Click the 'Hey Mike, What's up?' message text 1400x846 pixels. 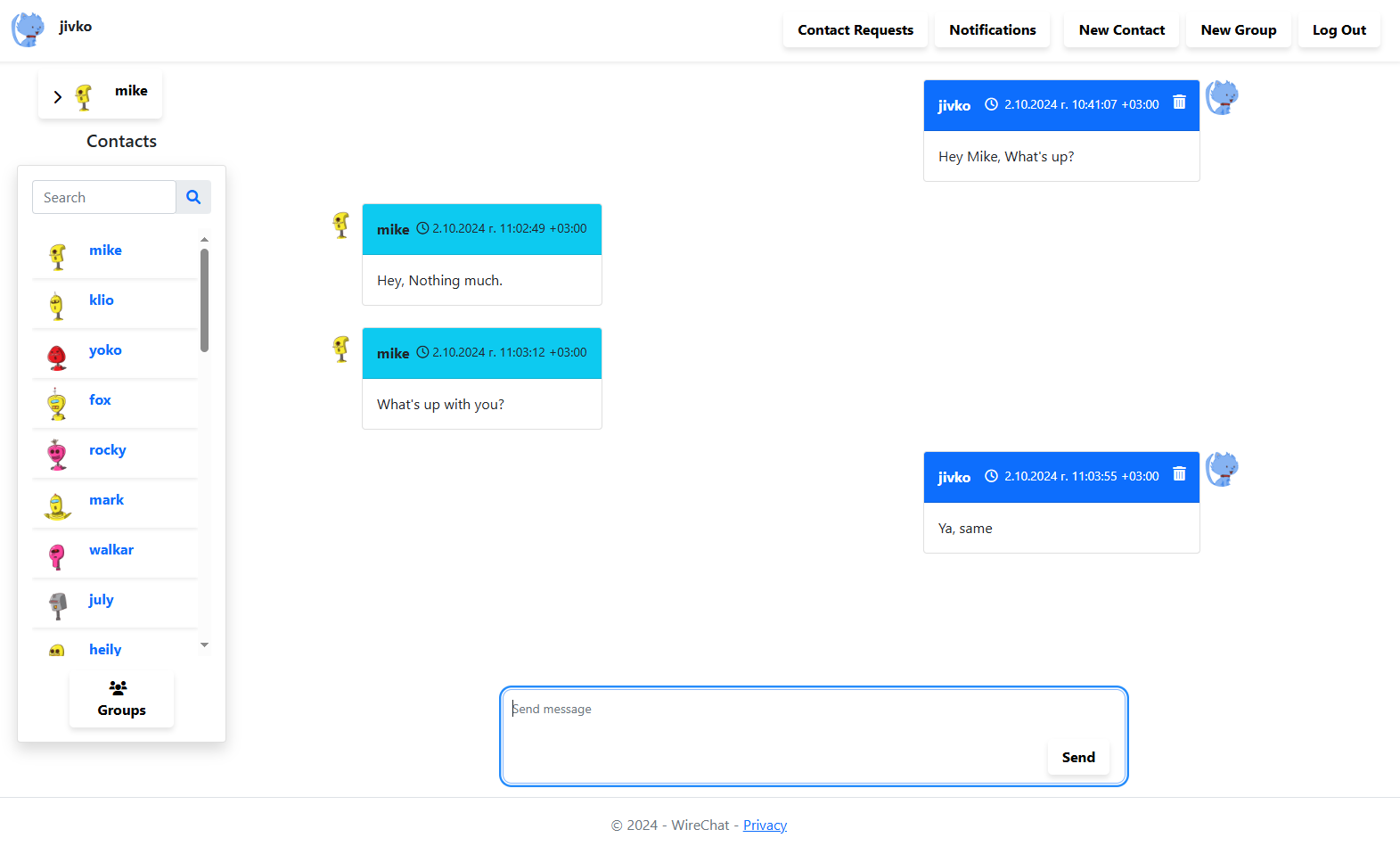point(1006,157)
